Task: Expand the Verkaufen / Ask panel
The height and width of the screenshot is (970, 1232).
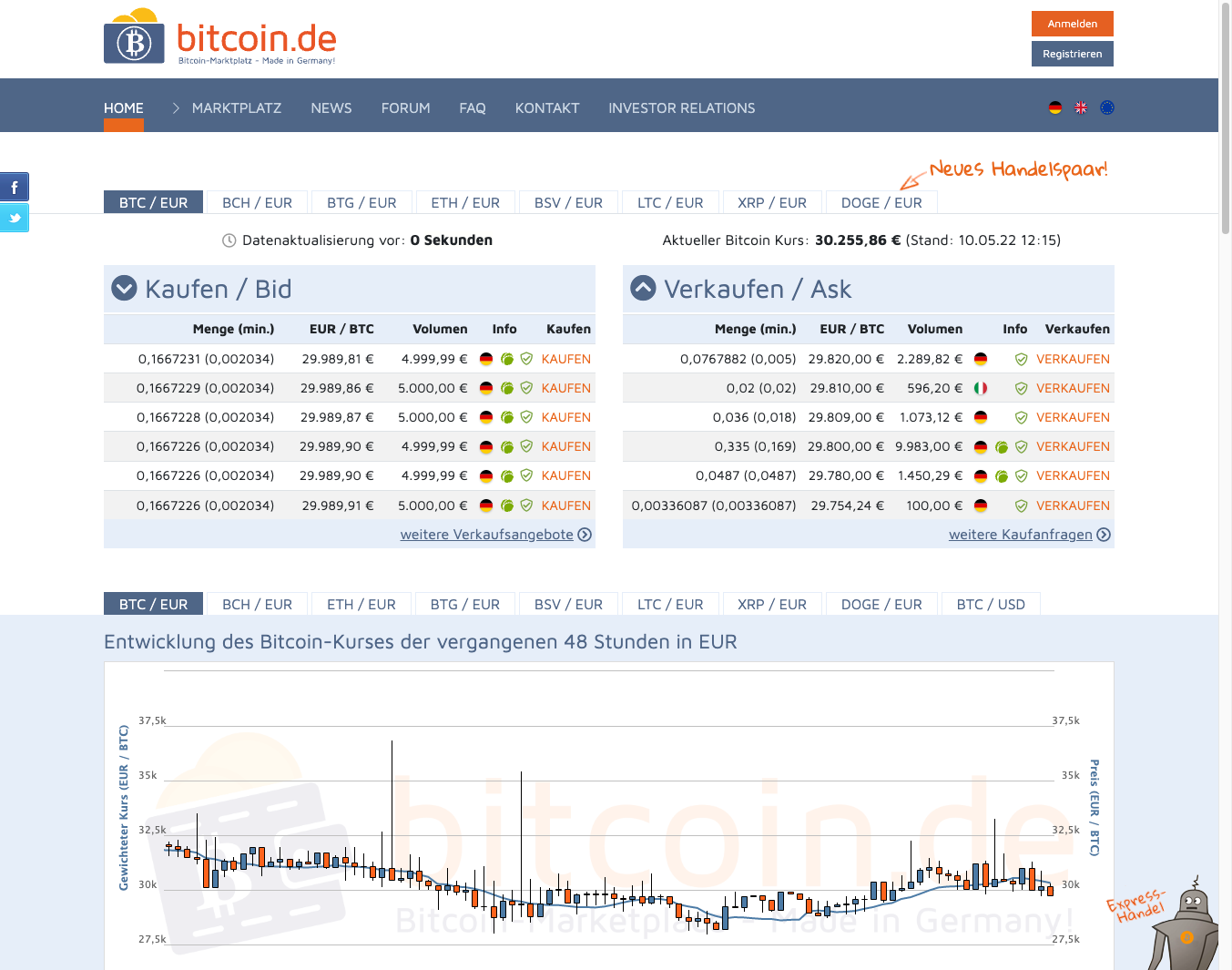Action: pyautogui.click(x=643, y=289)
